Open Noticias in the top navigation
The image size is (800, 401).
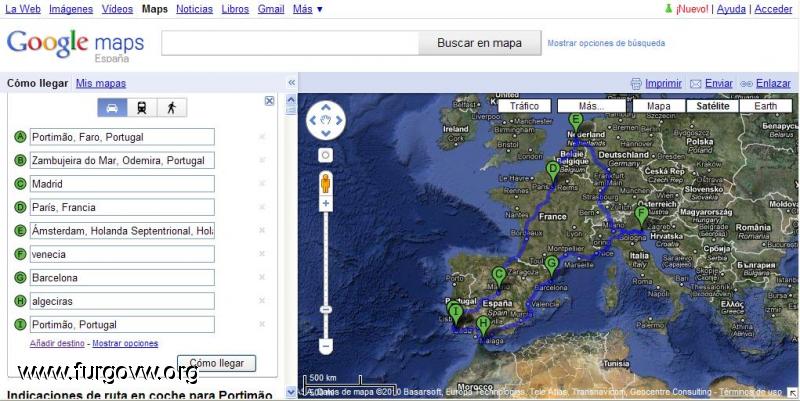pos(194,9)
